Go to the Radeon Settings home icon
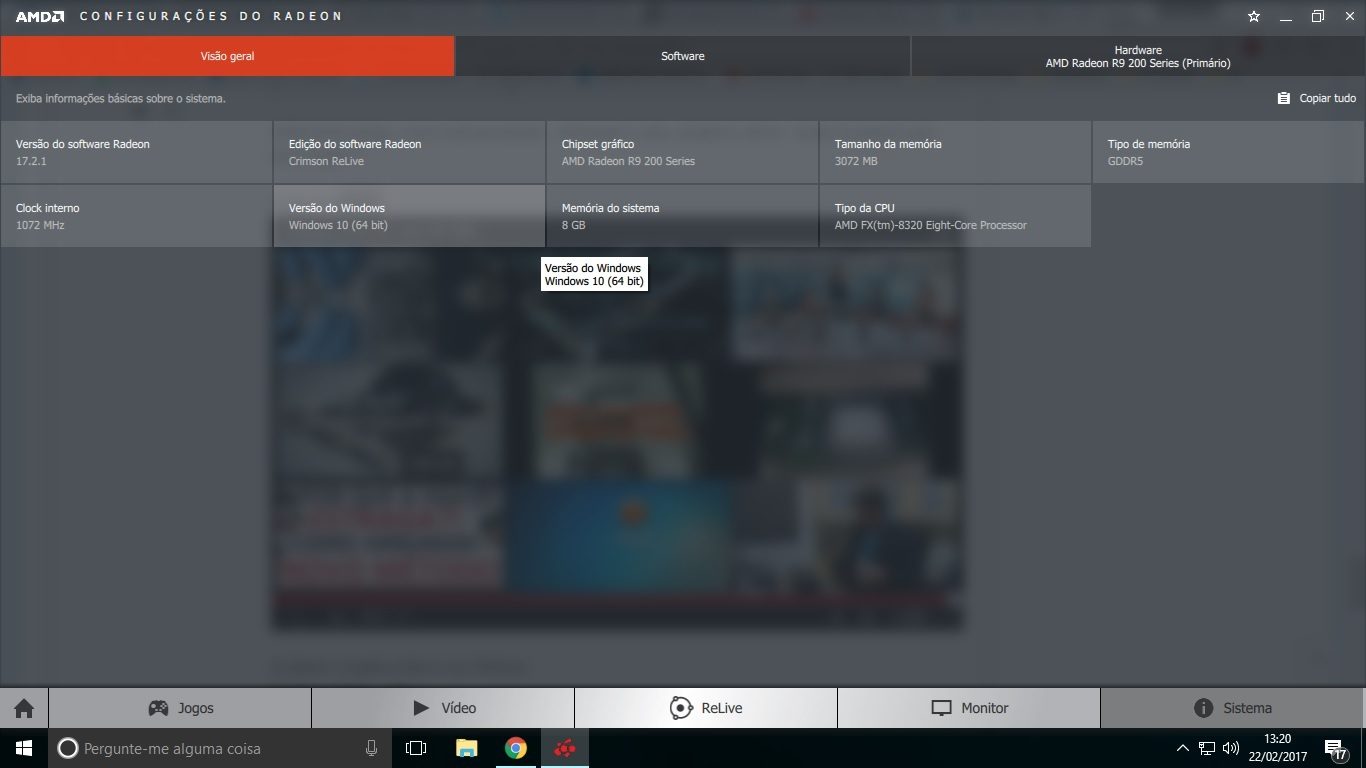Viewport: 1366px width, 768px height. [x=24, y=708]
